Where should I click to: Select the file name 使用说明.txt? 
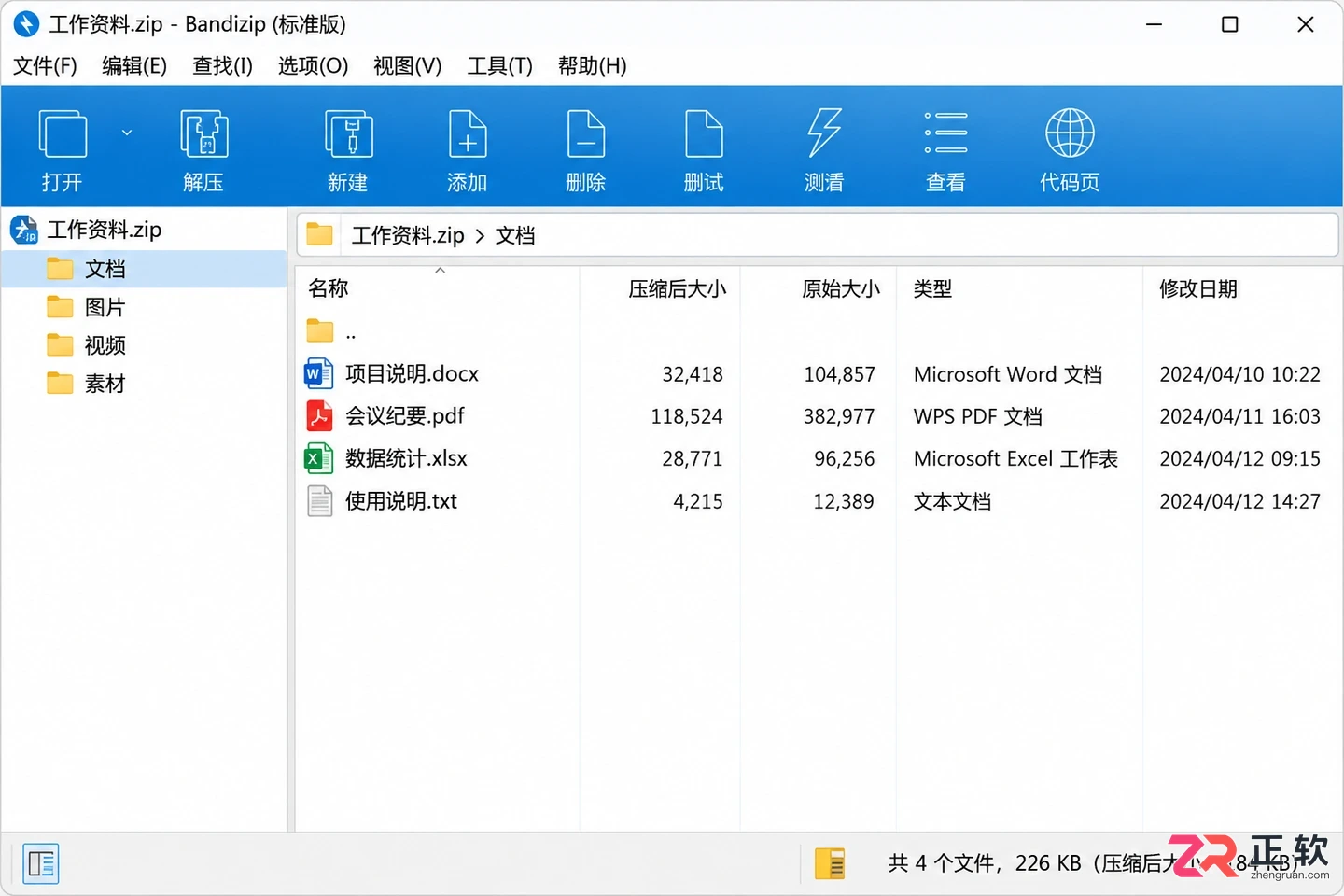[401, 501]
